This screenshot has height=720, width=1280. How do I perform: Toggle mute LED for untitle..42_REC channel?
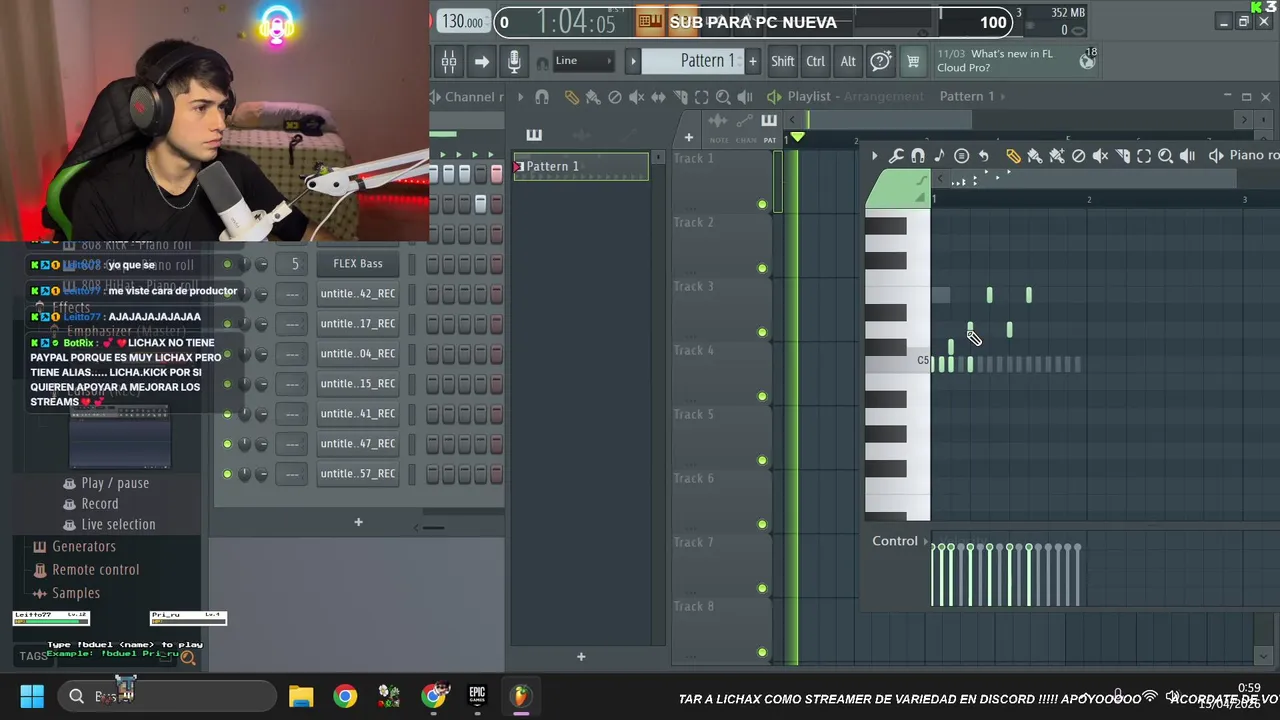(x=227, y=294)
